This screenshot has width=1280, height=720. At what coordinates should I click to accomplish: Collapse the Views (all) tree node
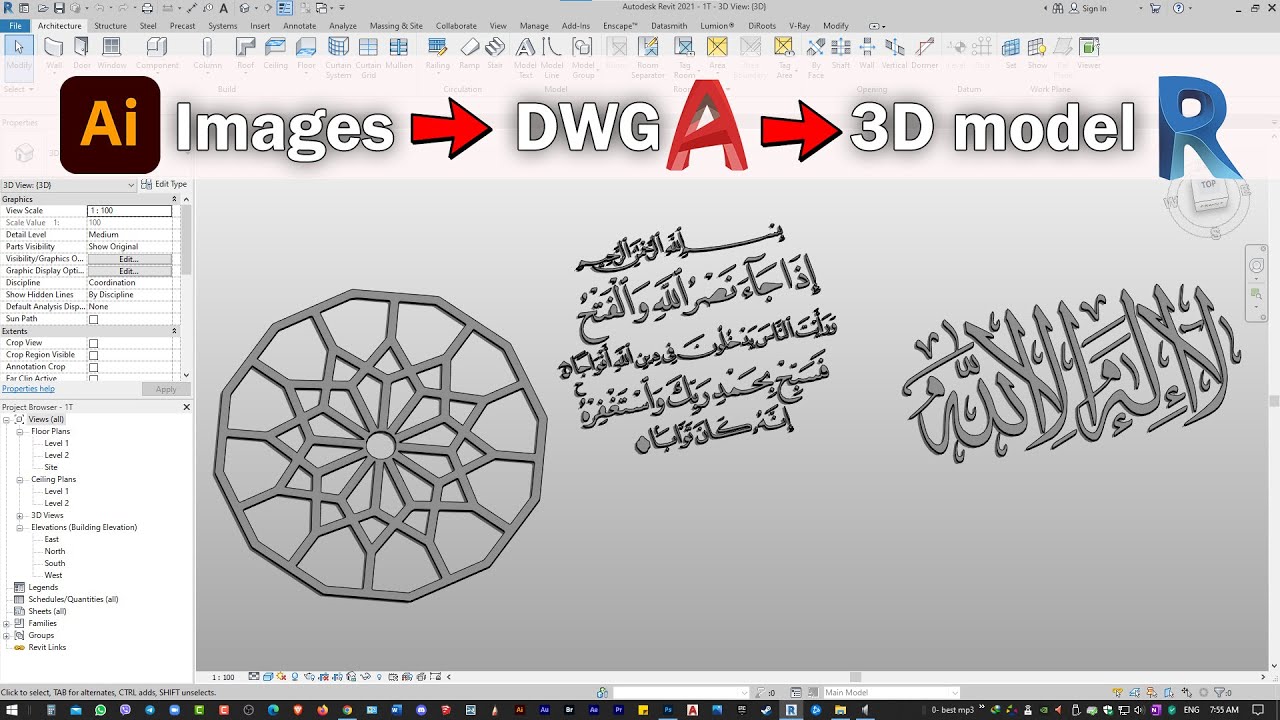tap(6, 419)
